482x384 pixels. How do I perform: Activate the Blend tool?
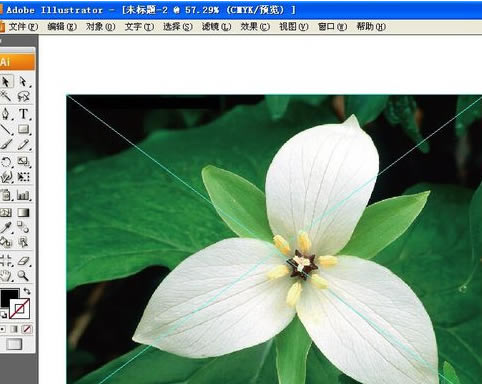coord(23,227)
